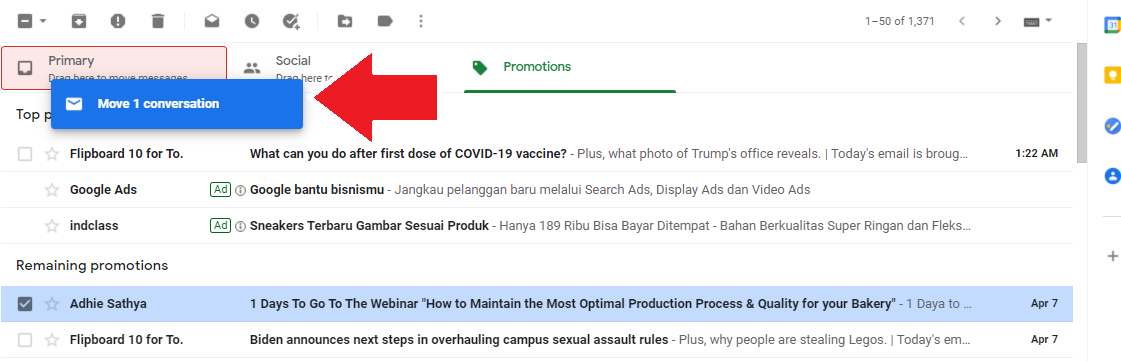Viewport: 1121px width, 361px height.
Task: Click the Report spam icon
Action: pos(118,21)
